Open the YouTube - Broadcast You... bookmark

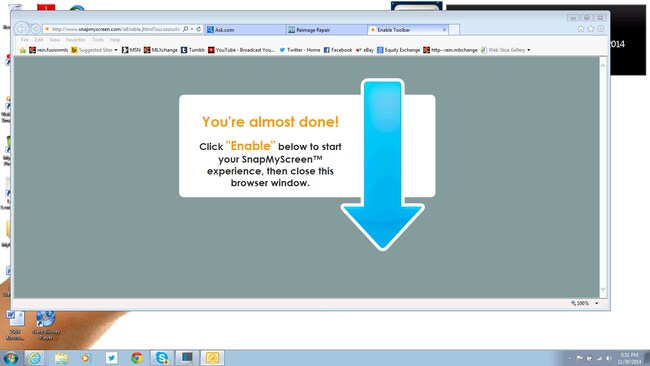pyautogui.click(x=241, y=50)
